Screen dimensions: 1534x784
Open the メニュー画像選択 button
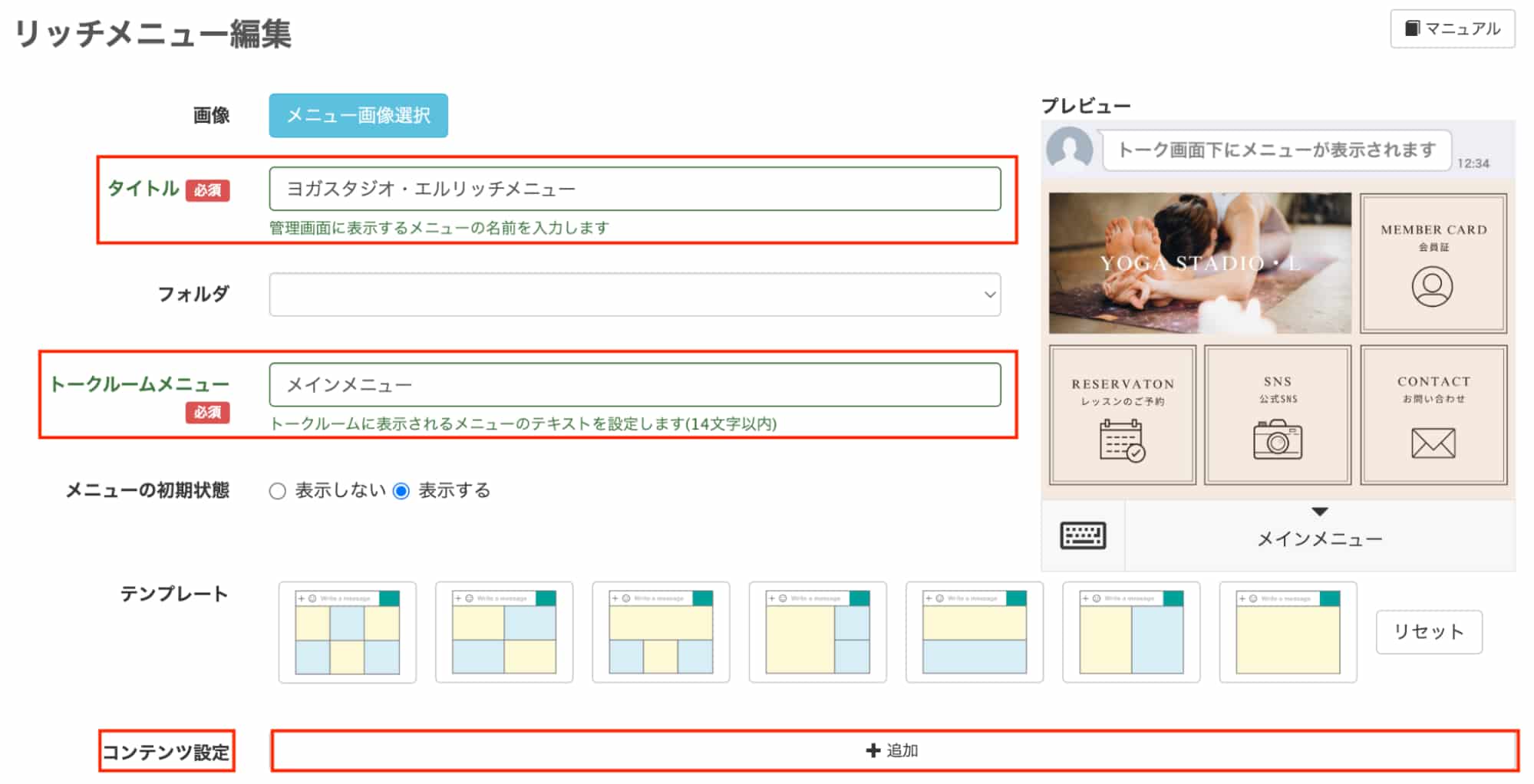click(358, 115)
